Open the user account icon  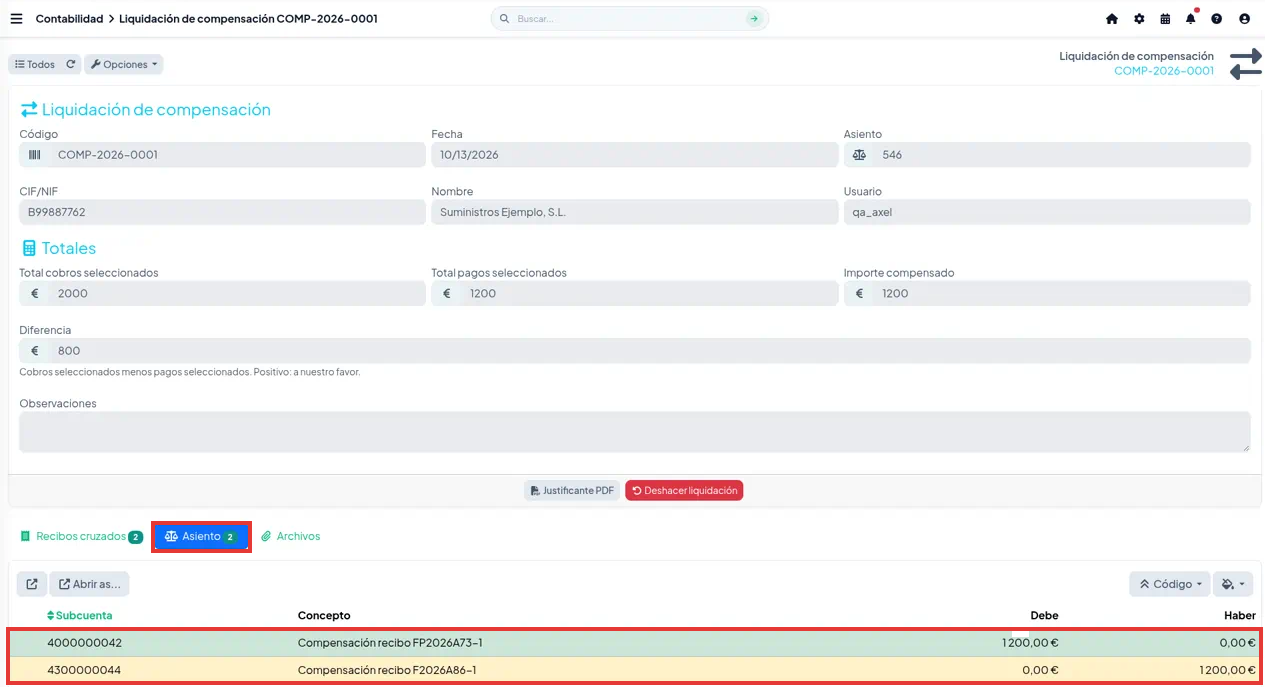click(1244, 19)
